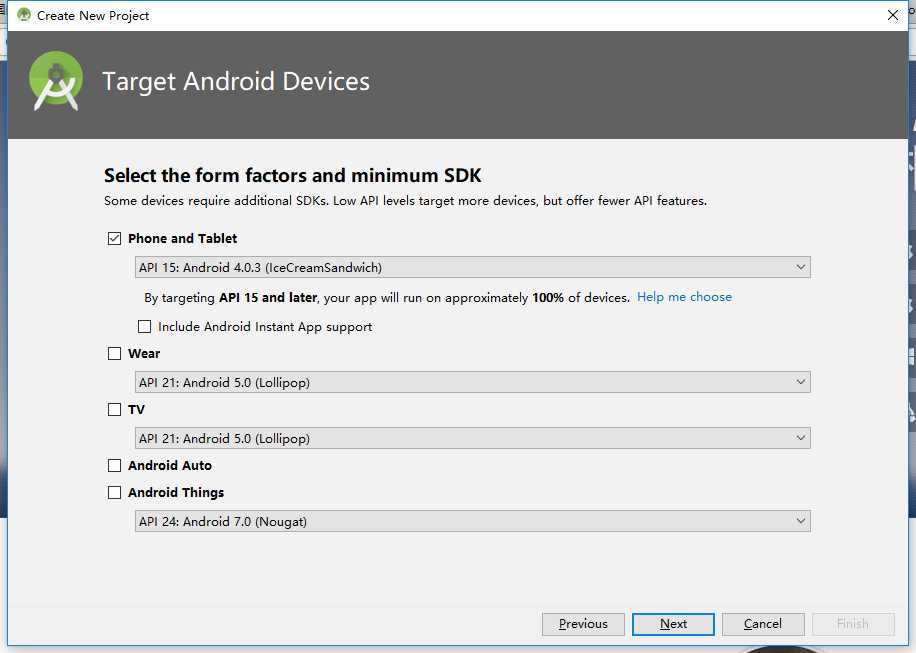This screenshot has width=916, height=653.
Task: Open the Wear minimum SDK dropdown
Action: click(473, 383)
